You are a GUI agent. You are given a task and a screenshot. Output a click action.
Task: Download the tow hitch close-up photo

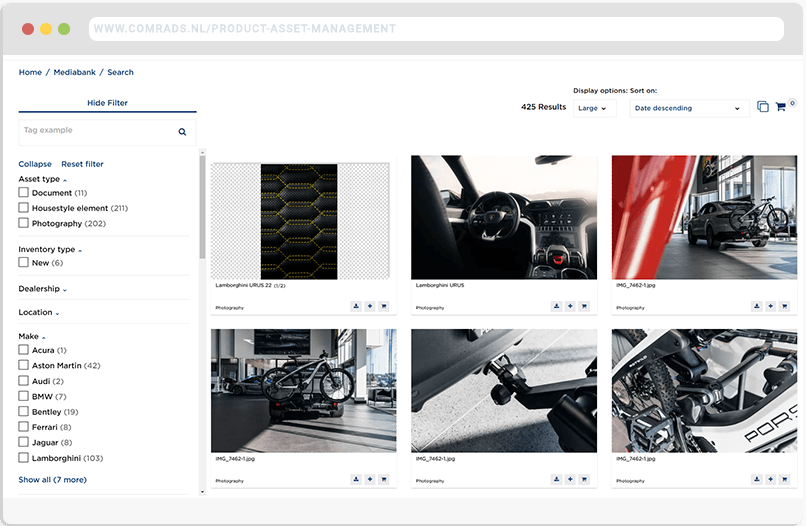pos(556,480)
